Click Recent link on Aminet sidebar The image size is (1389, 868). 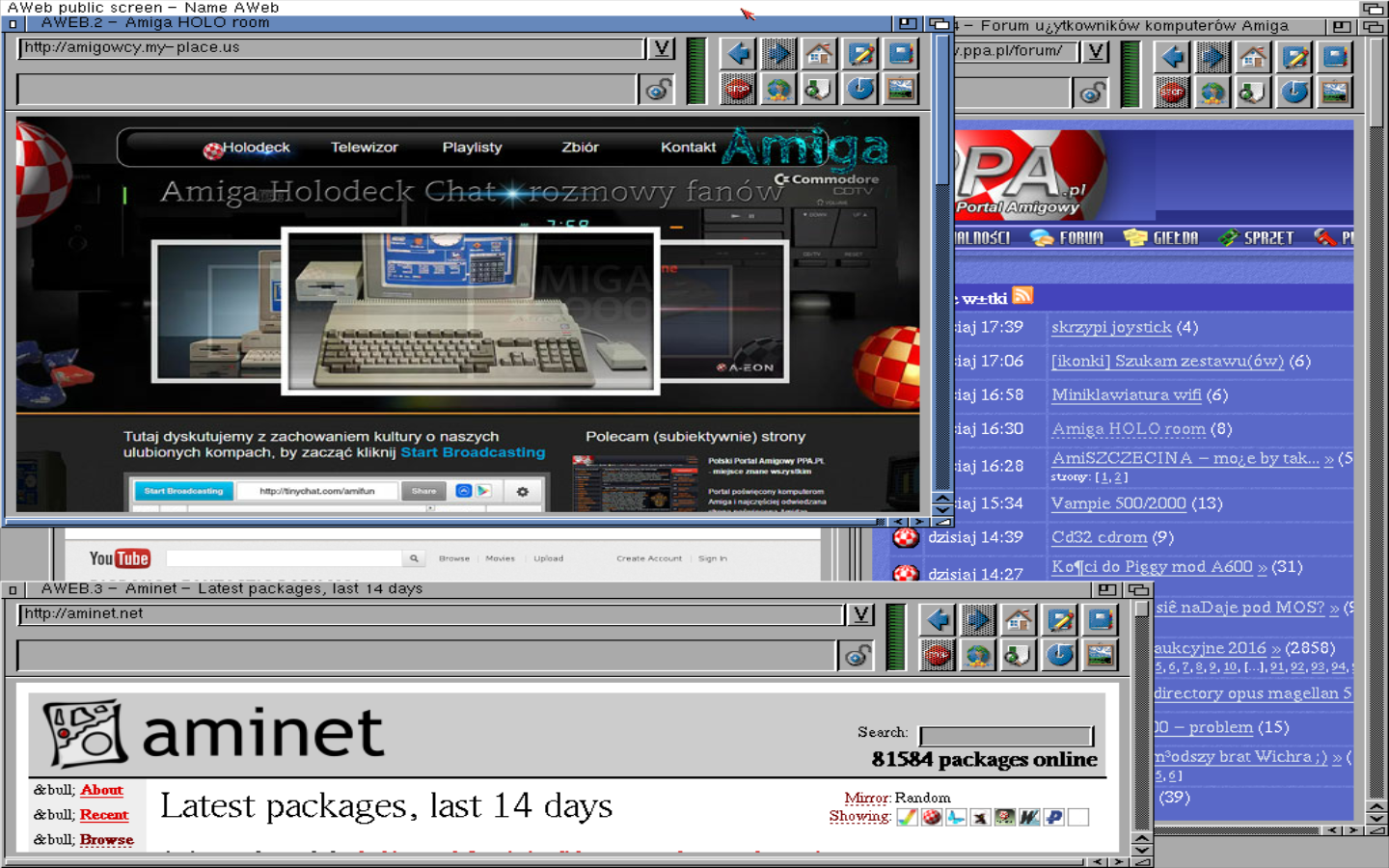tap(104, 815)
